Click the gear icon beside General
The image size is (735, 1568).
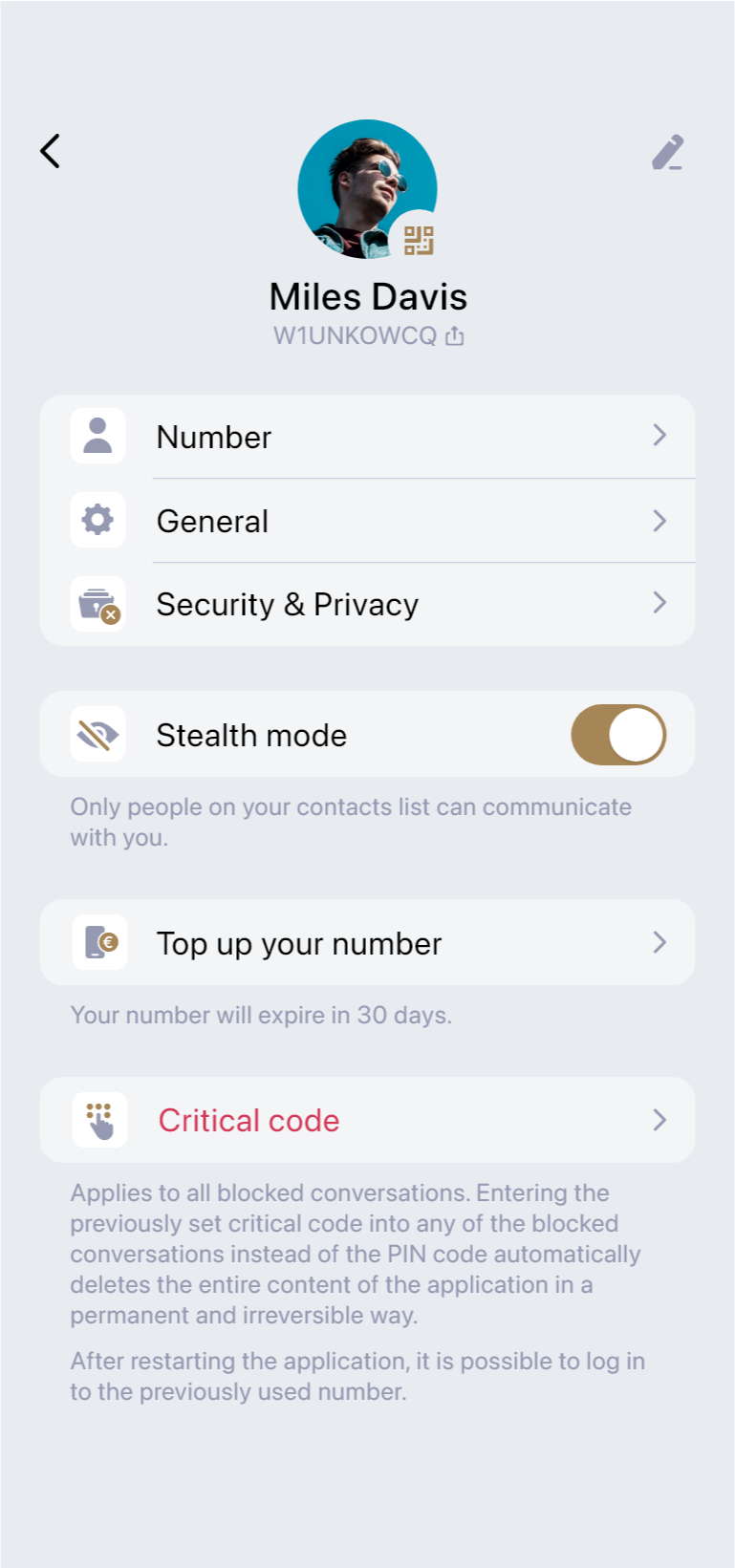(97, 520)
